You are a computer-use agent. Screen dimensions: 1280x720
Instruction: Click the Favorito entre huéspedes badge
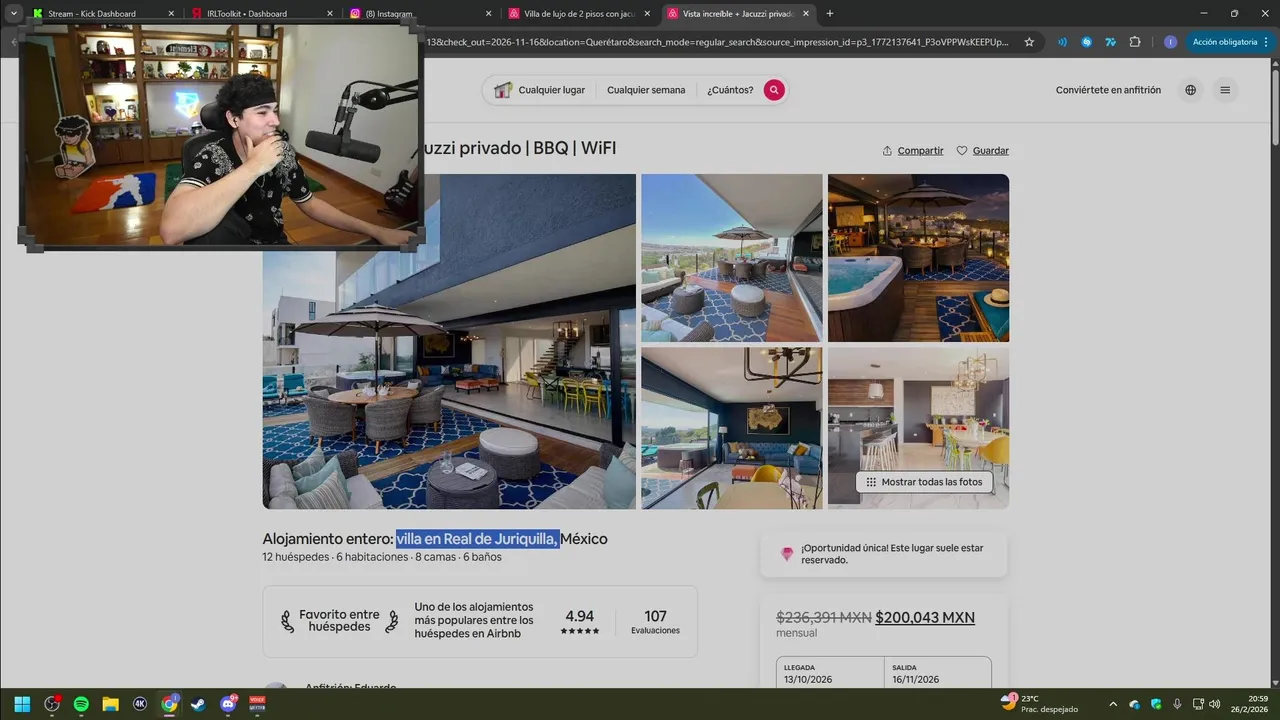339,621
